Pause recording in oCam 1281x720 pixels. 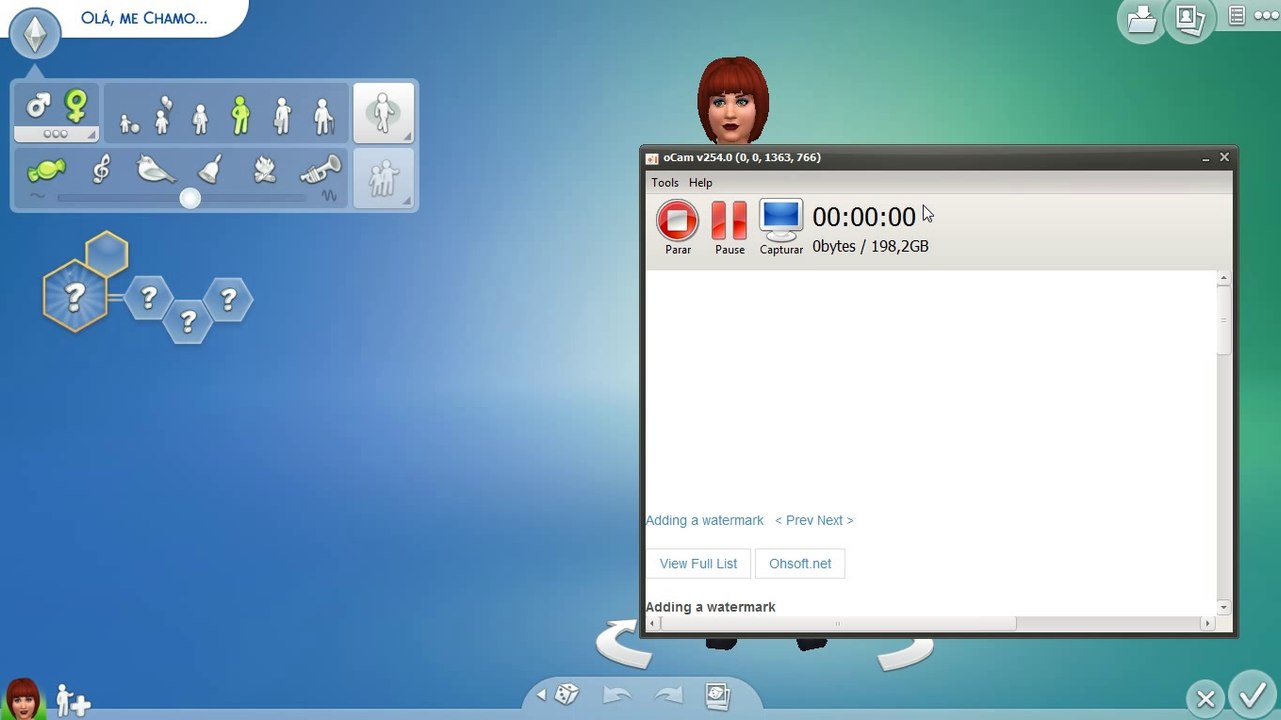tap(729, 228)
